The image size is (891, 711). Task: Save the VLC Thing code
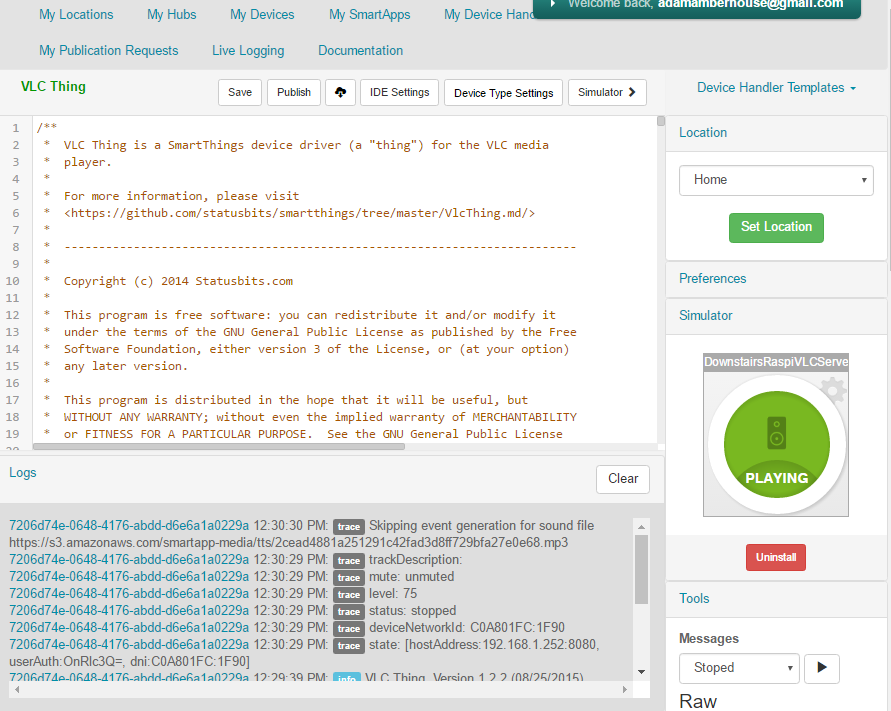(x=240, y=92)
